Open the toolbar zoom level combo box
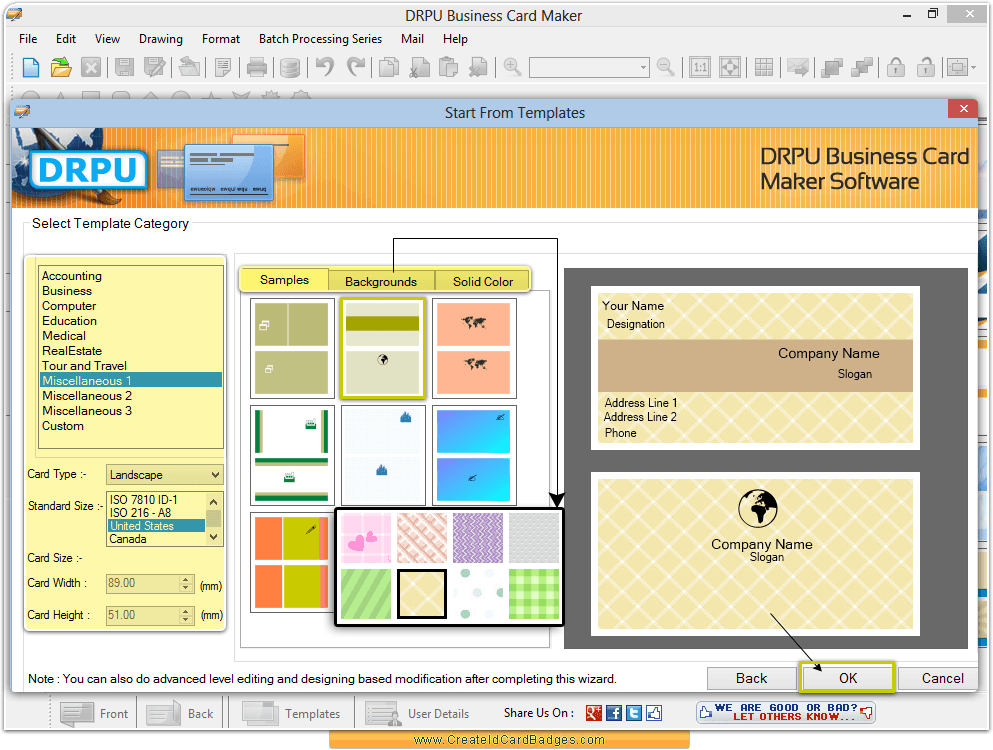The width and height of the screenshot is (993, 750). pos(589,67)
